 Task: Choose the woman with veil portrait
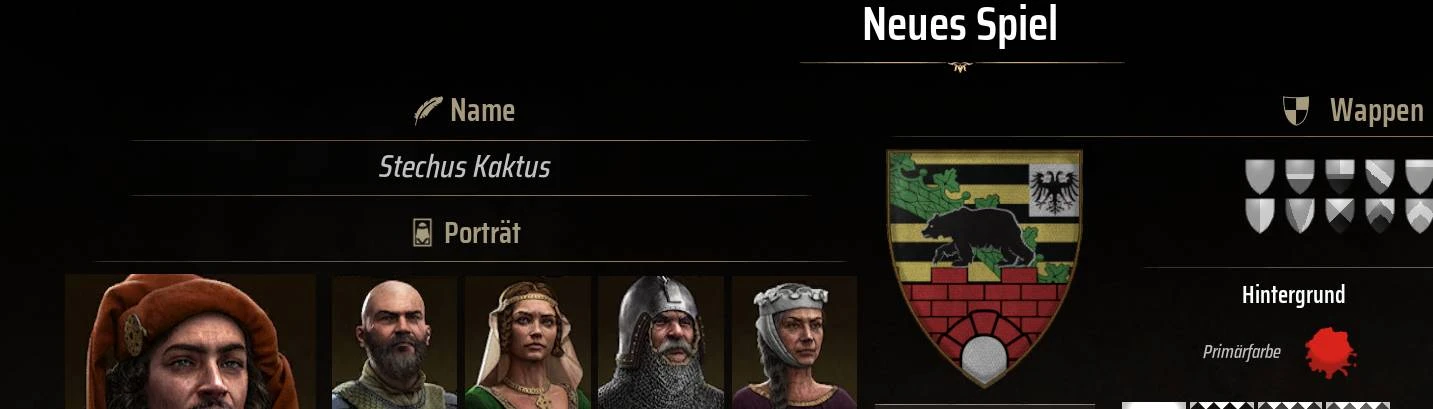[527, 342]
